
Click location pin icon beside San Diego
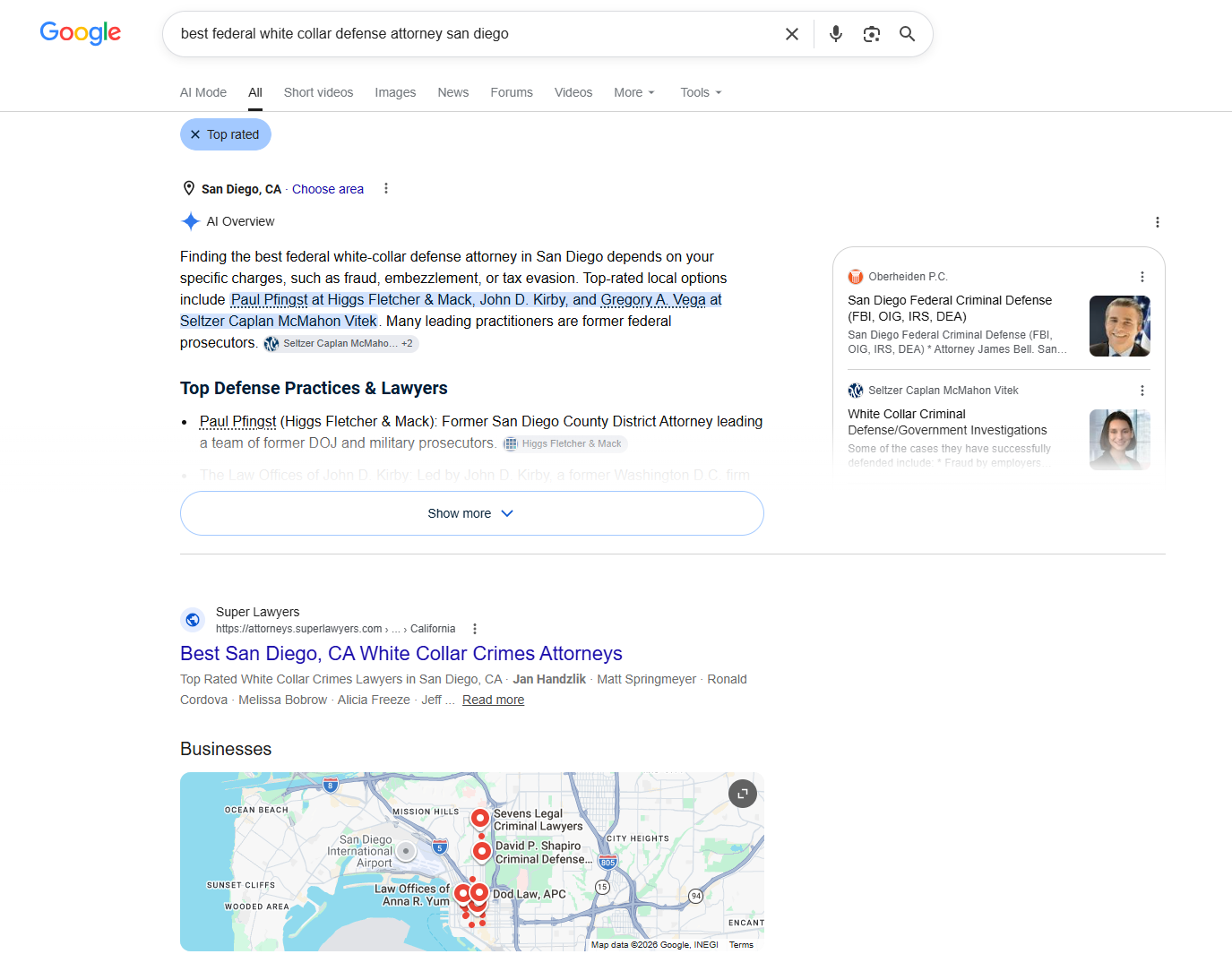tap(189, 188)
